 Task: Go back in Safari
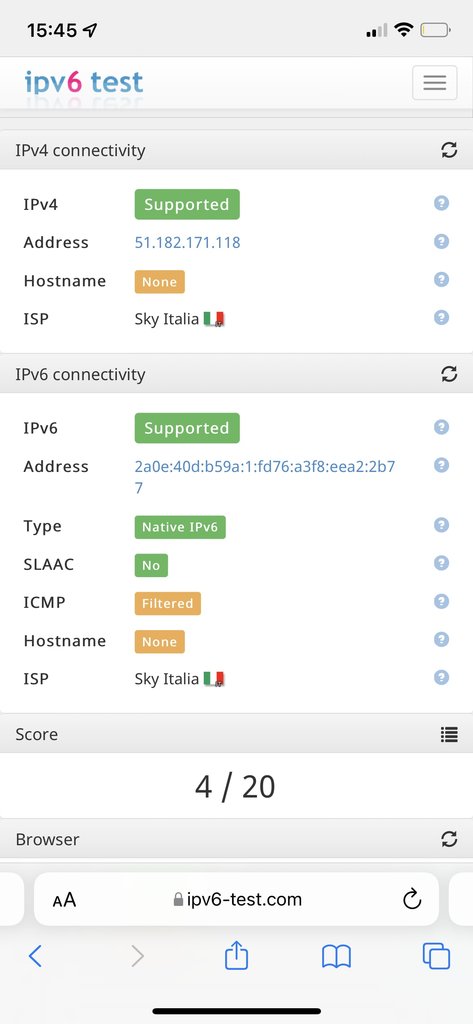click(x=35, y=957)
